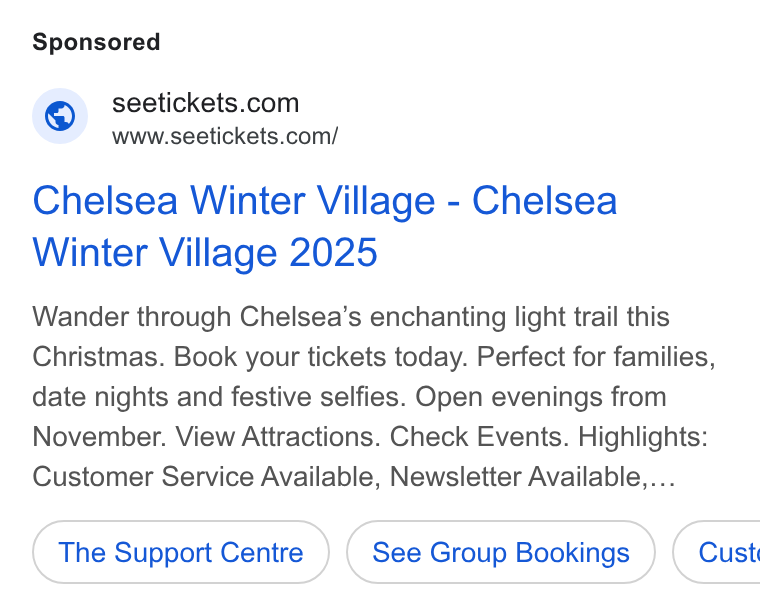Screen dimensions: 760x616
Task: Click Book your tickets today sentence
Action: (x=320, y=357)
